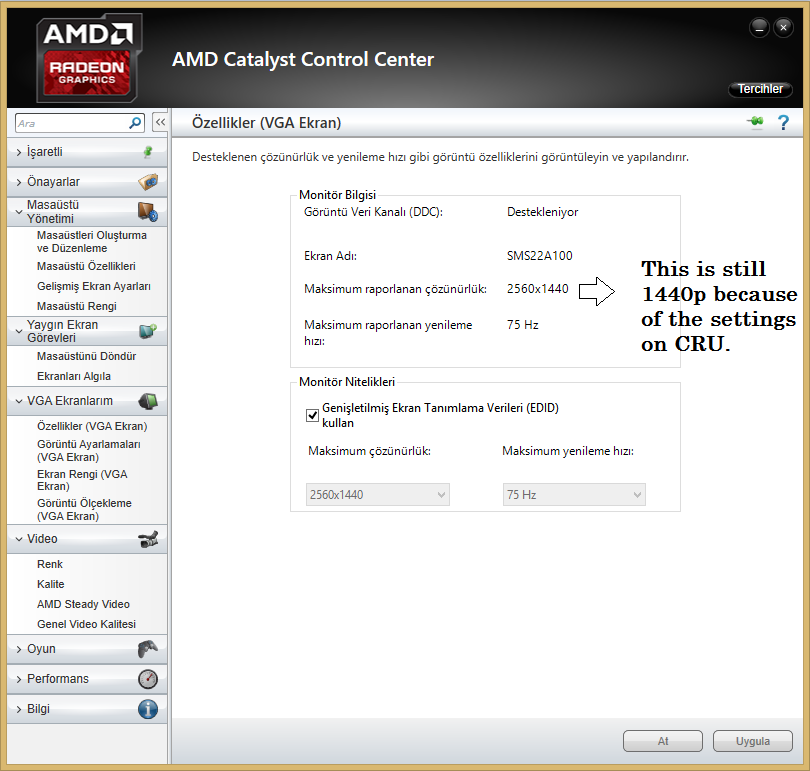Collapse the Video section
This screenshot has width=810, height=771.
click(x=19, y=539)
